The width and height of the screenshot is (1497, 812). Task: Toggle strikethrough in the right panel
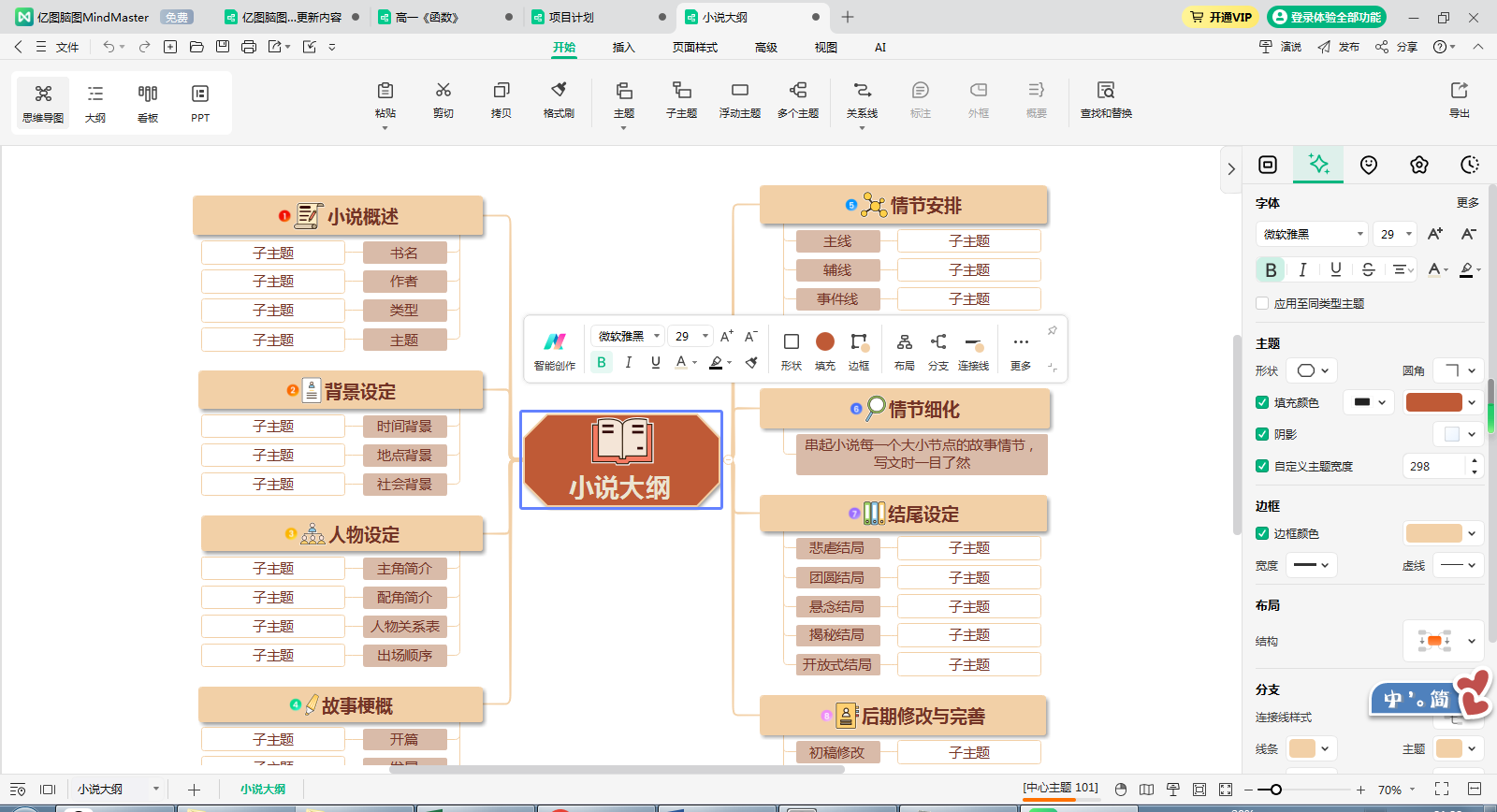tap(1368, 269)
